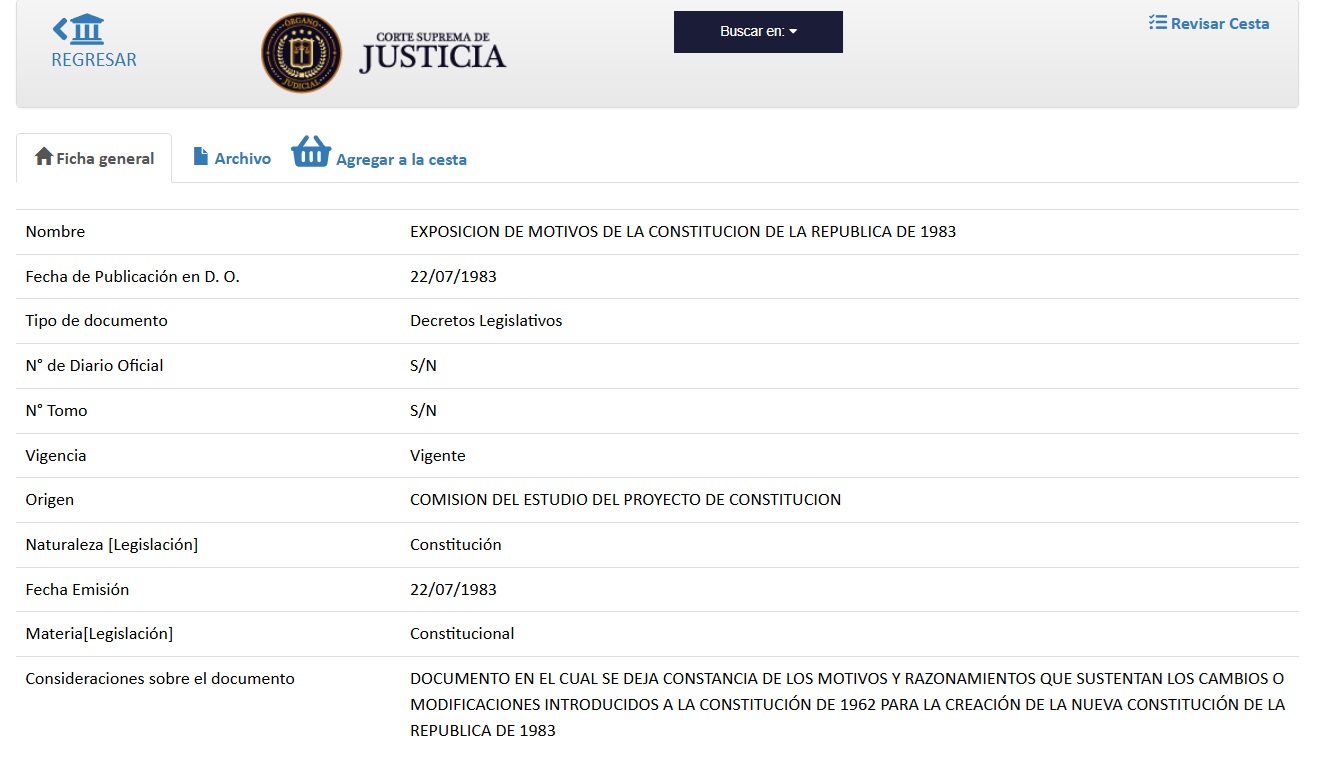Click the JUSTICIA wordmark text
Image resolution: width=1326 pixels, height=757 pixels.
(x=433, y=58)
